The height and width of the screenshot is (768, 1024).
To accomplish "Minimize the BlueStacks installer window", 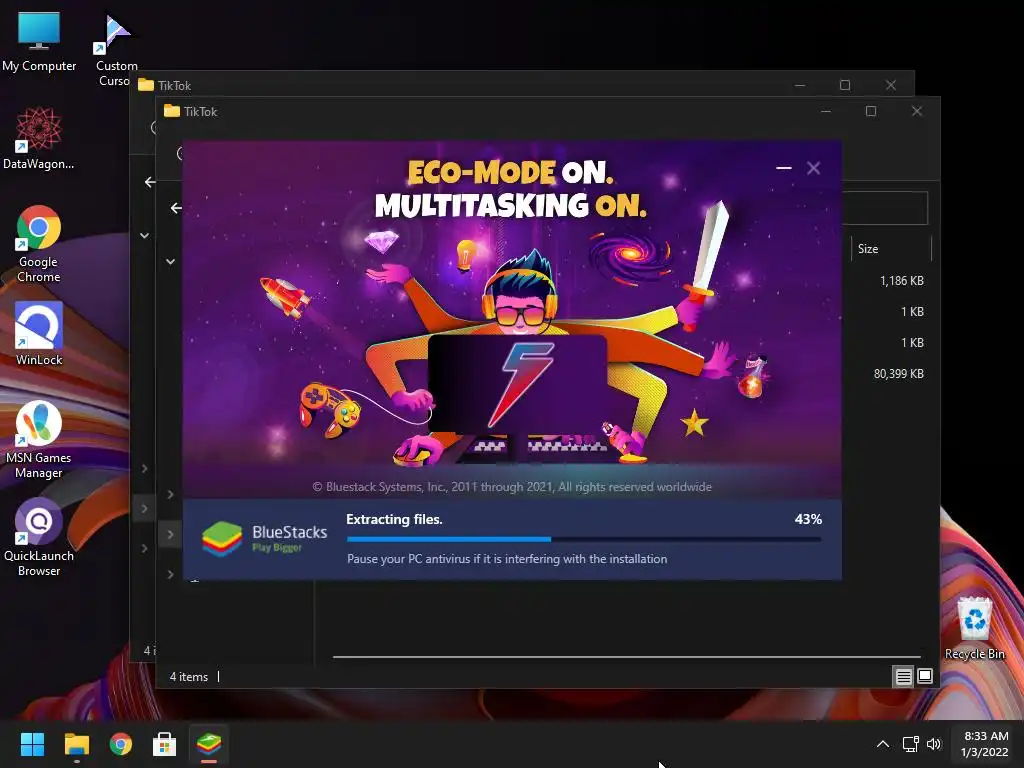I will (x=784, y=168).
